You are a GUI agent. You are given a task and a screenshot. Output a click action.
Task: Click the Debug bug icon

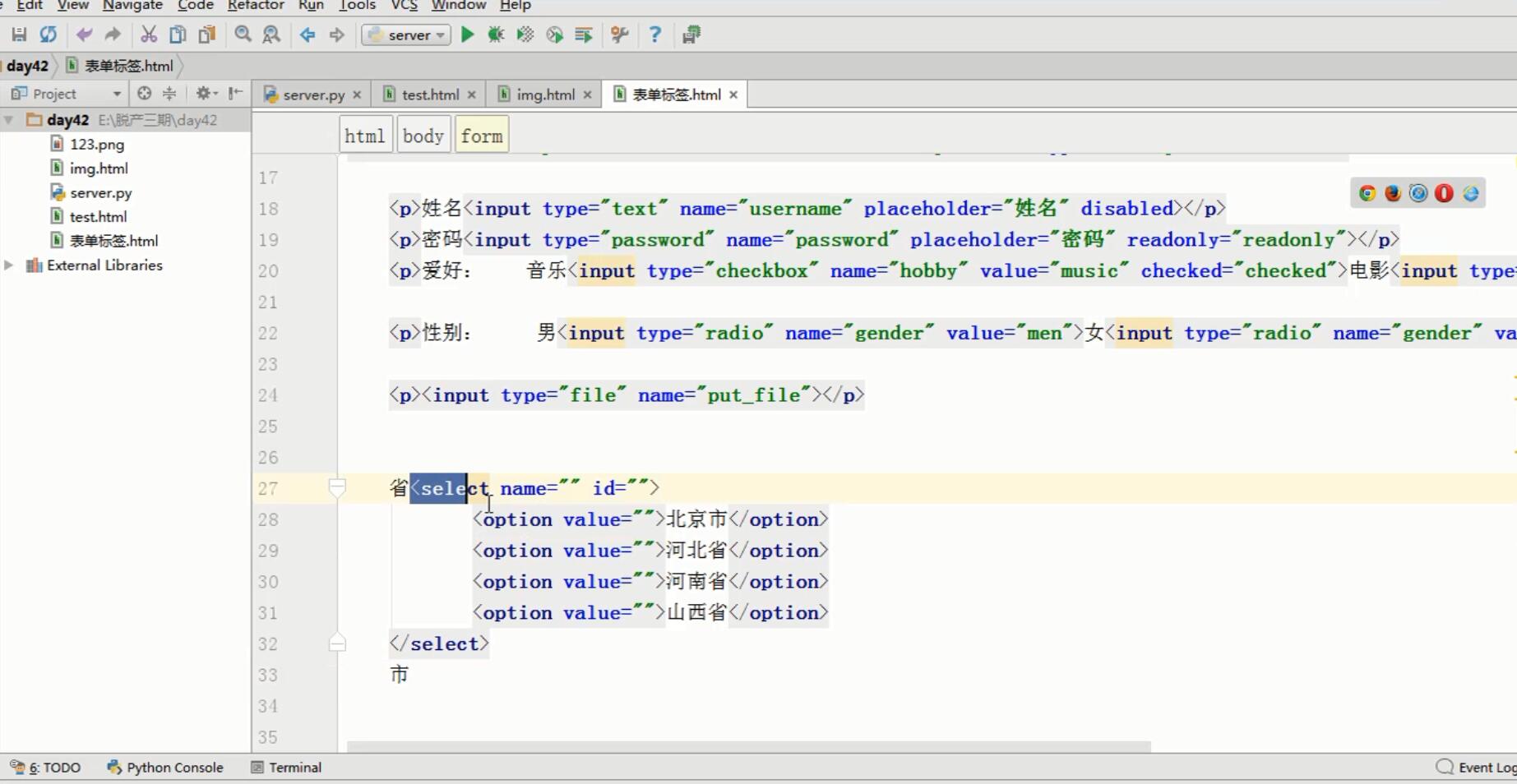click(496, 35)
